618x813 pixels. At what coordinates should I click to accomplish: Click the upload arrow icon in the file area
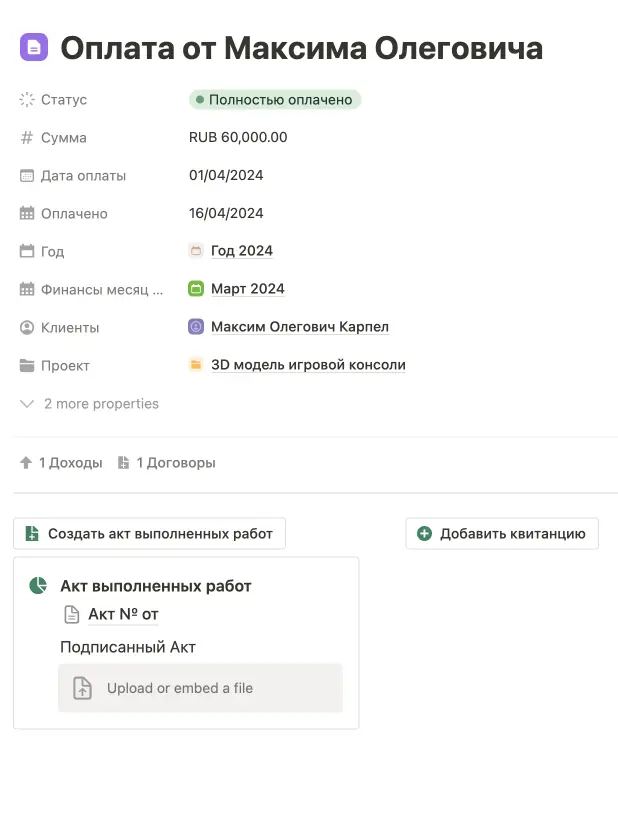click(81, 688)
